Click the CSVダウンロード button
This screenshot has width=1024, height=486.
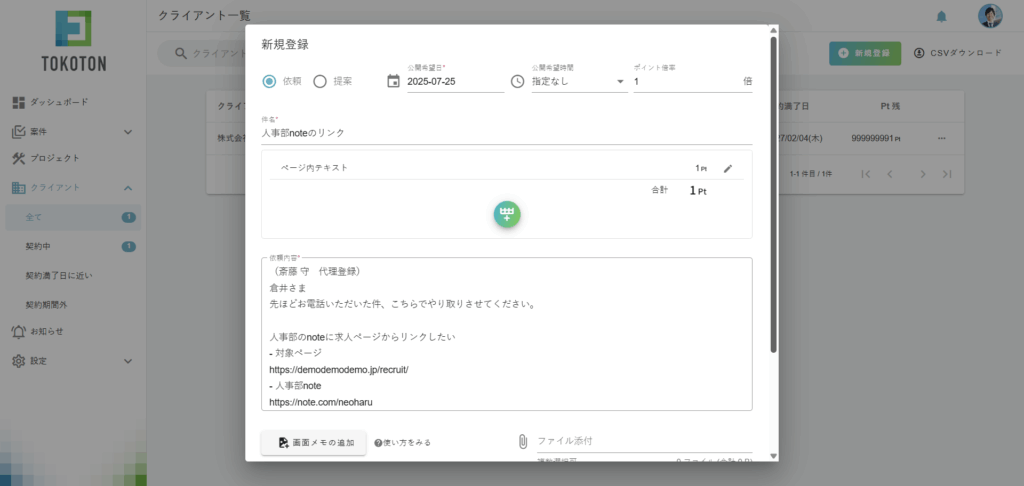click(x=959, y=52)
